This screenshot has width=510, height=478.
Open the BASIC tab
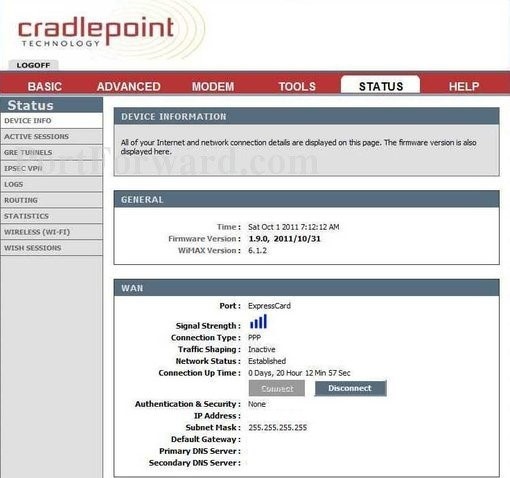click(45, 86)
